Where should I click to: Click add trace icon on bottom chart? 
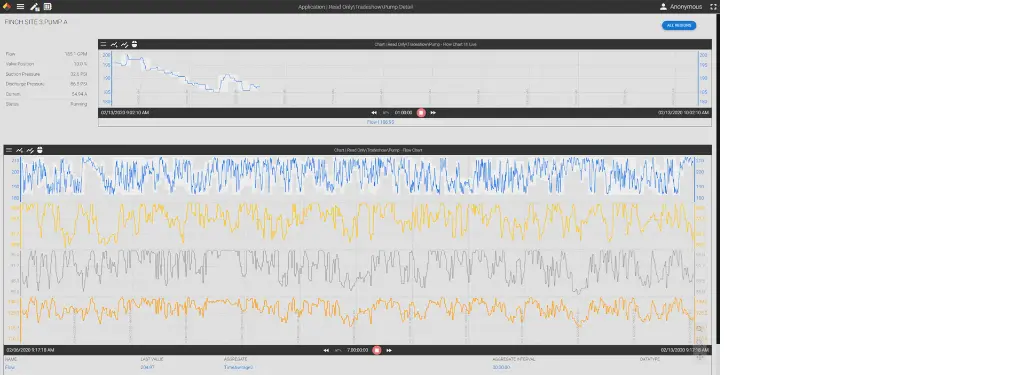[20, 150]
